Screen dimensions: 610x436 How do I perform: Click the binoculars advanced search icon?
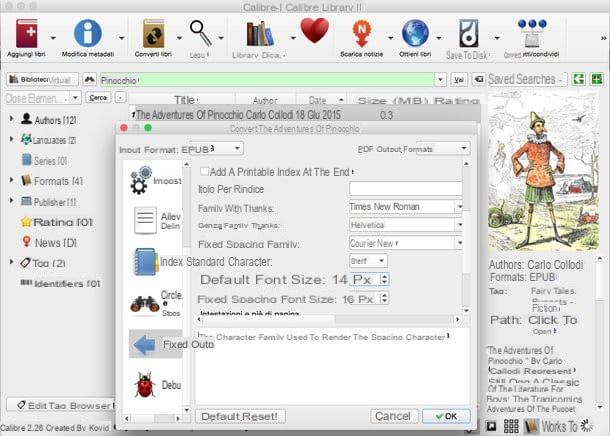[x=89, y=80]
